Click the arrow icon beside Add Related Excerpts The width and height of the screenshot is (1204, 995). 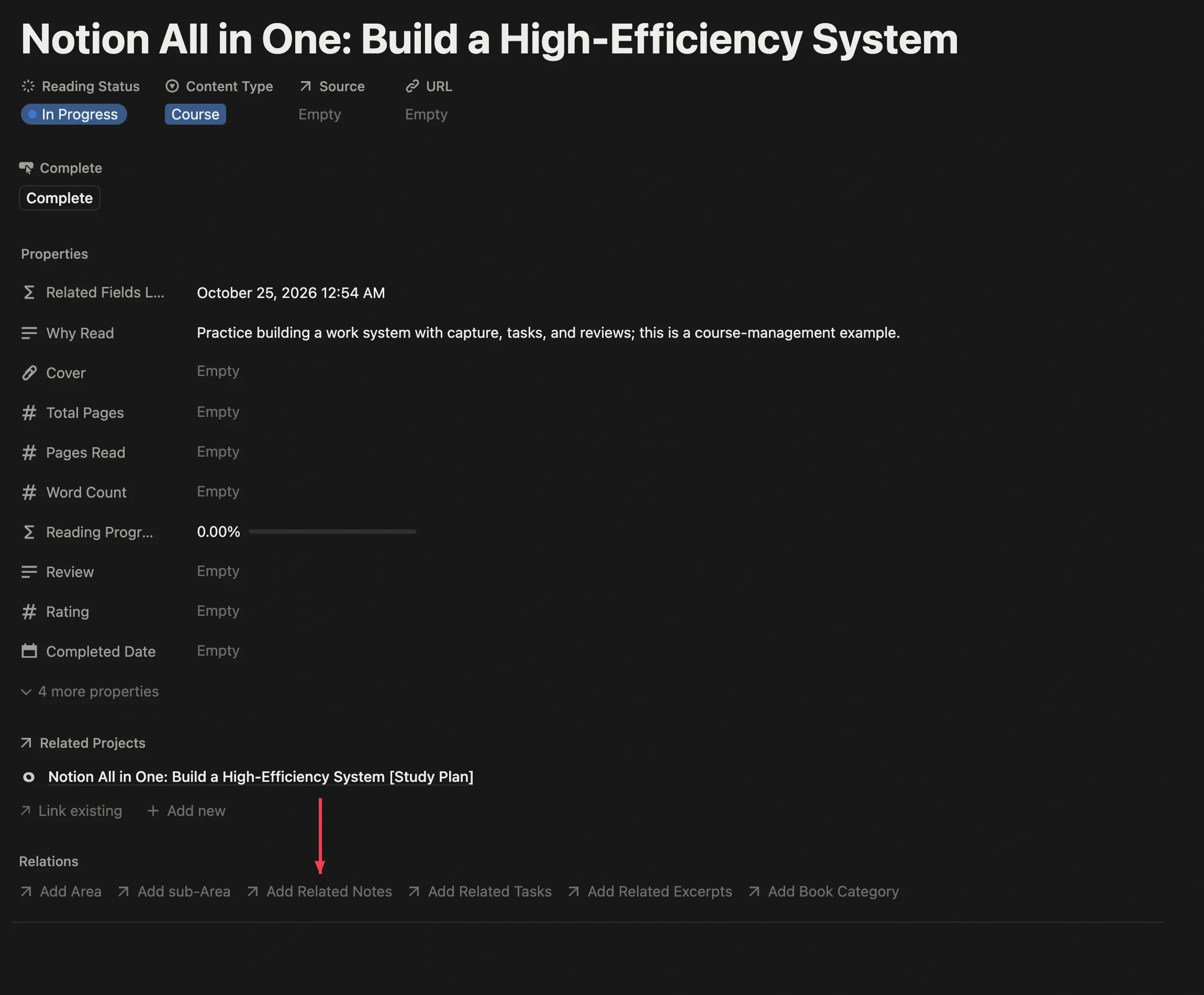(573, 891)
